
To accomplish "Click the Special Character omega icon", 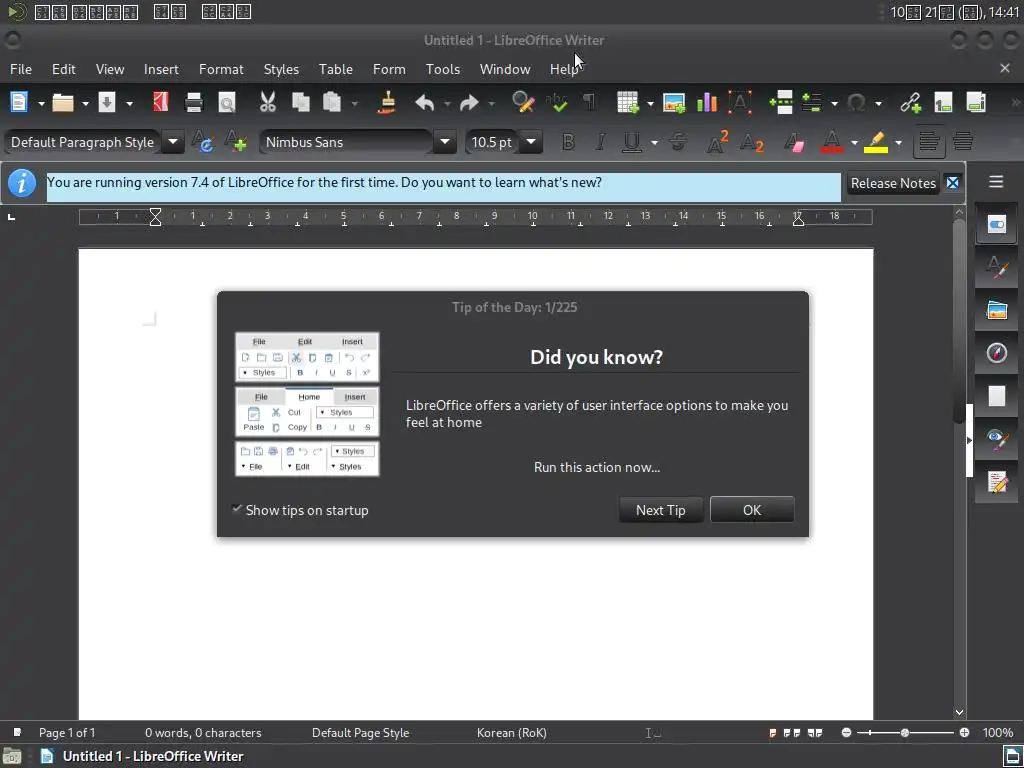I will coord(856,103).
